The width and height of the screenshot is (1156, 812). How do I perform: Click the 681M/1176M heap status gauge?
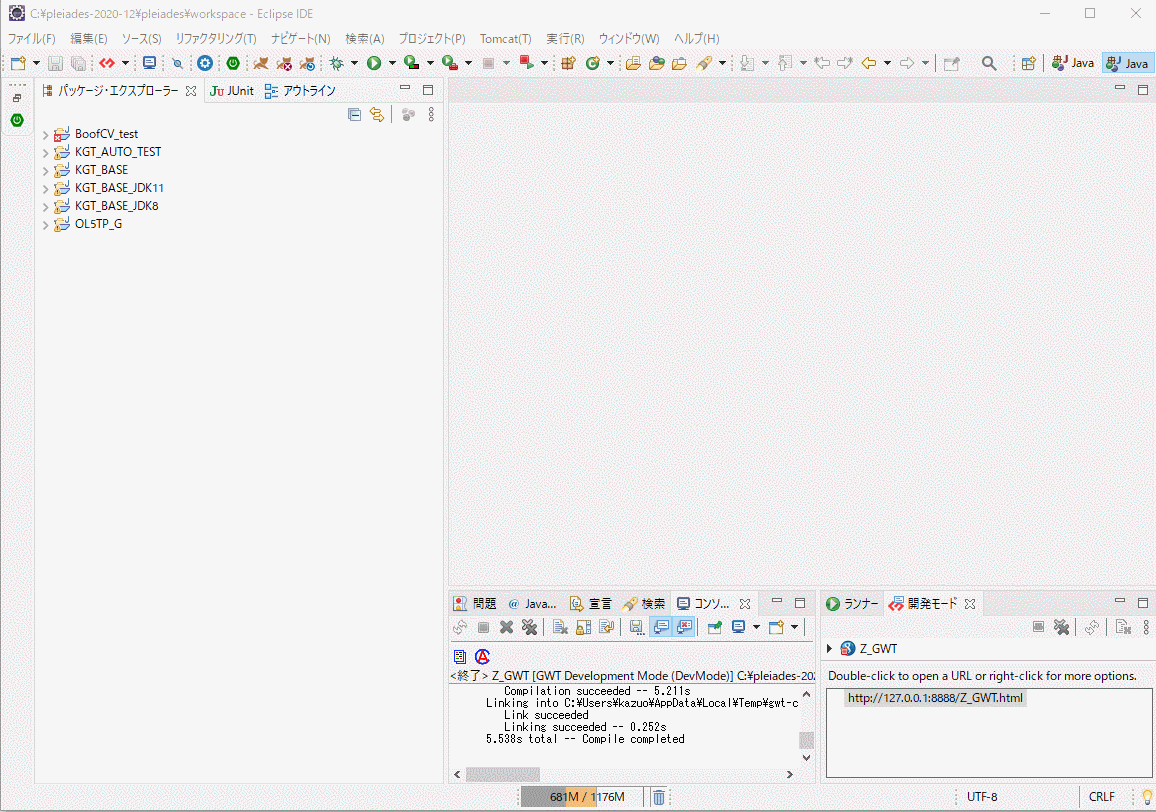click(x=583, y=796)
